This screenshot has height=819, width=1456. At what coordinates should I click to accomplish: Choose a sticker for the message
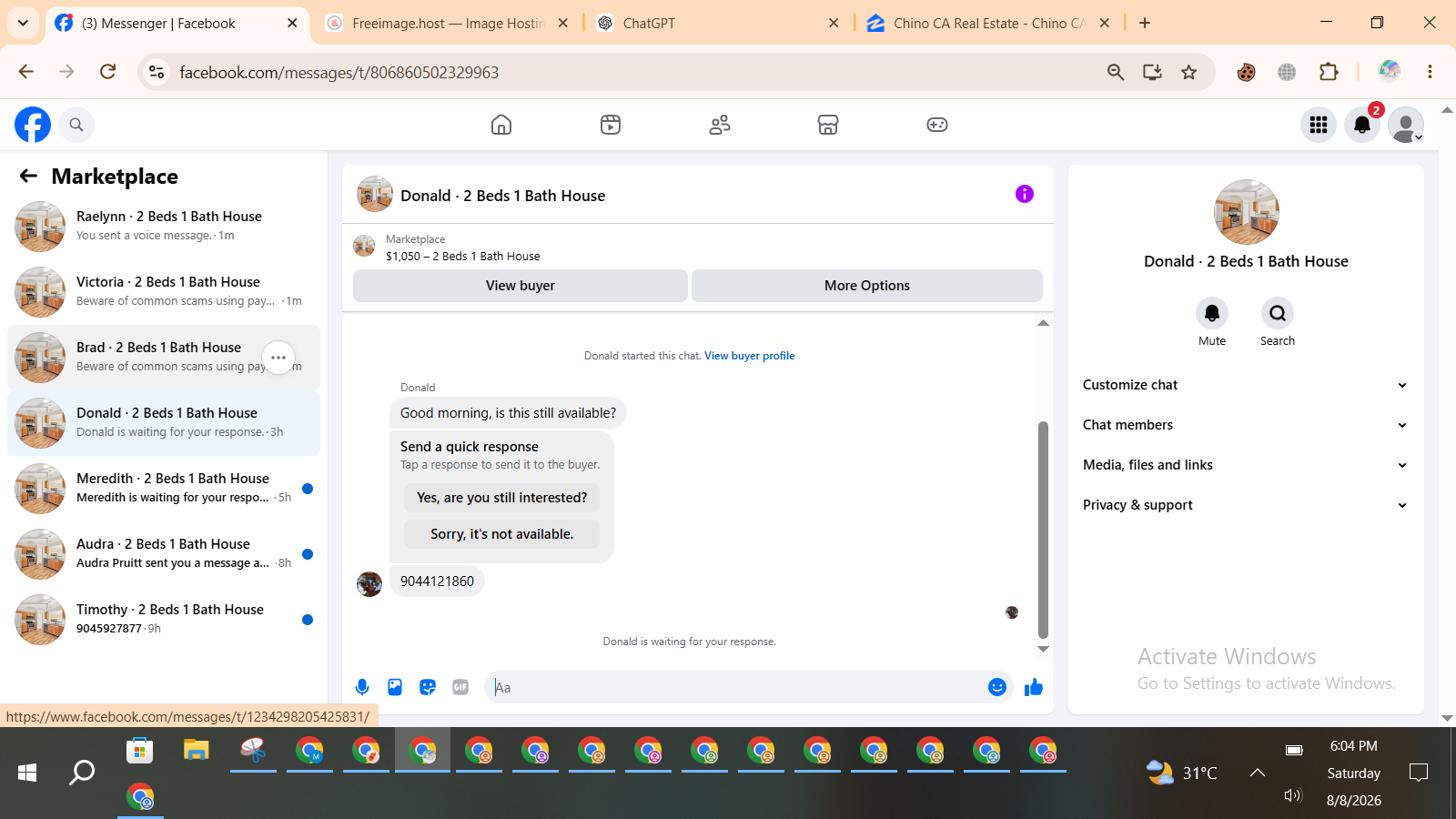[428, 687]
